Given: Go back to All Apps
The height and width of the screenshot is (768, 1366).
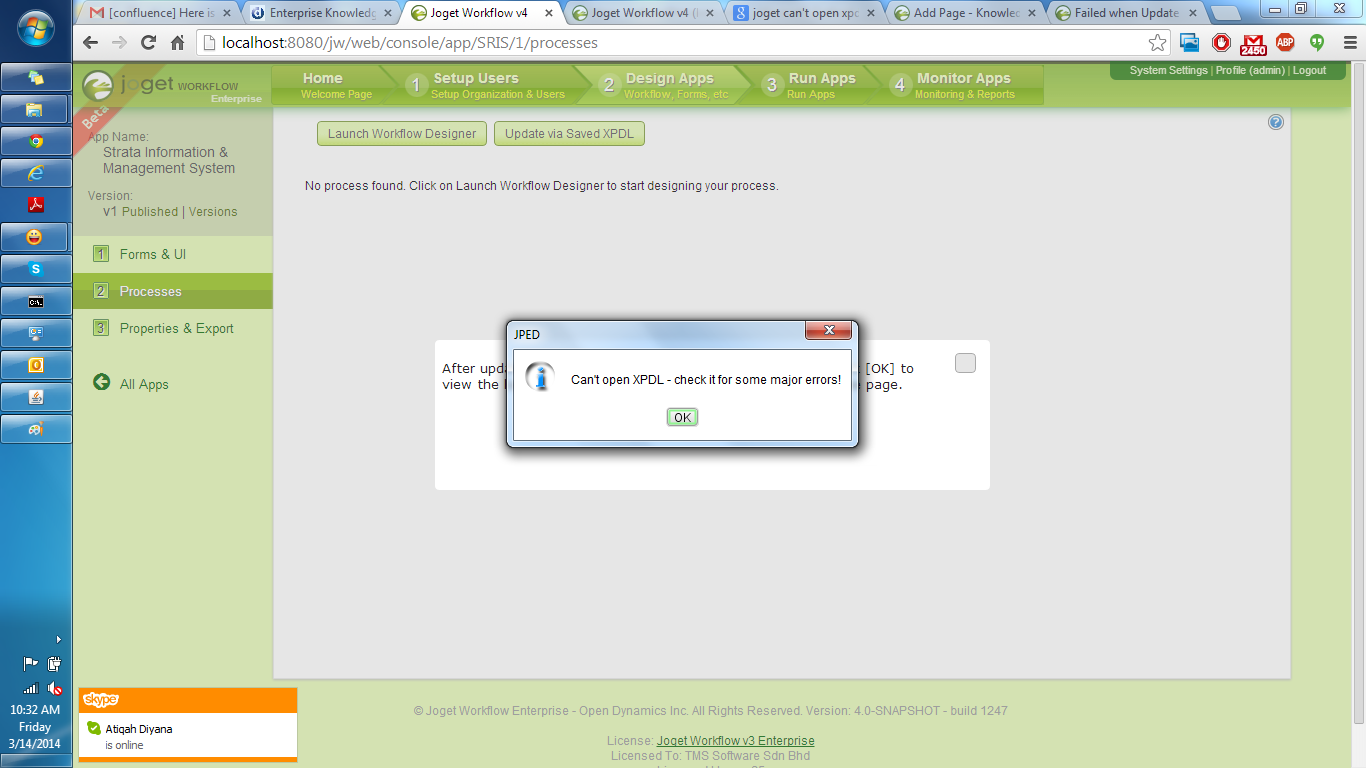Looking at the screenshot, I should tap(131, 384).
